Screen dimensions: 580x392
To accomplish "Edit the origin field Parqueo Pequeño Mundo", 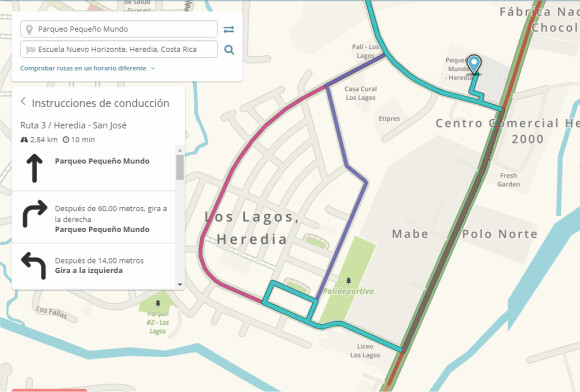I will 119,29.
